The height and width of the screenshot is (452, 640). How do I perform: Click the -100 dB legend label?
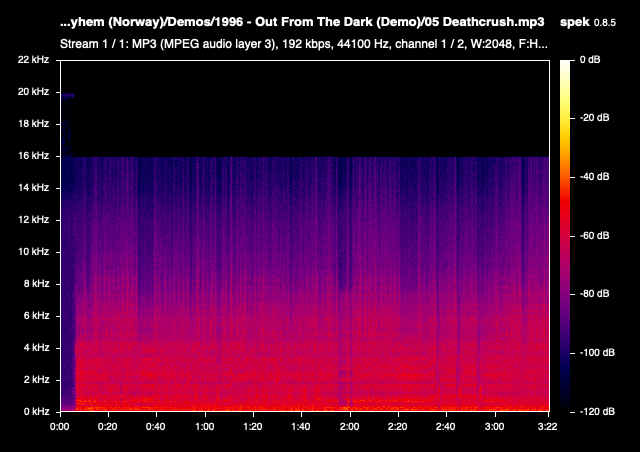[597, 353]
